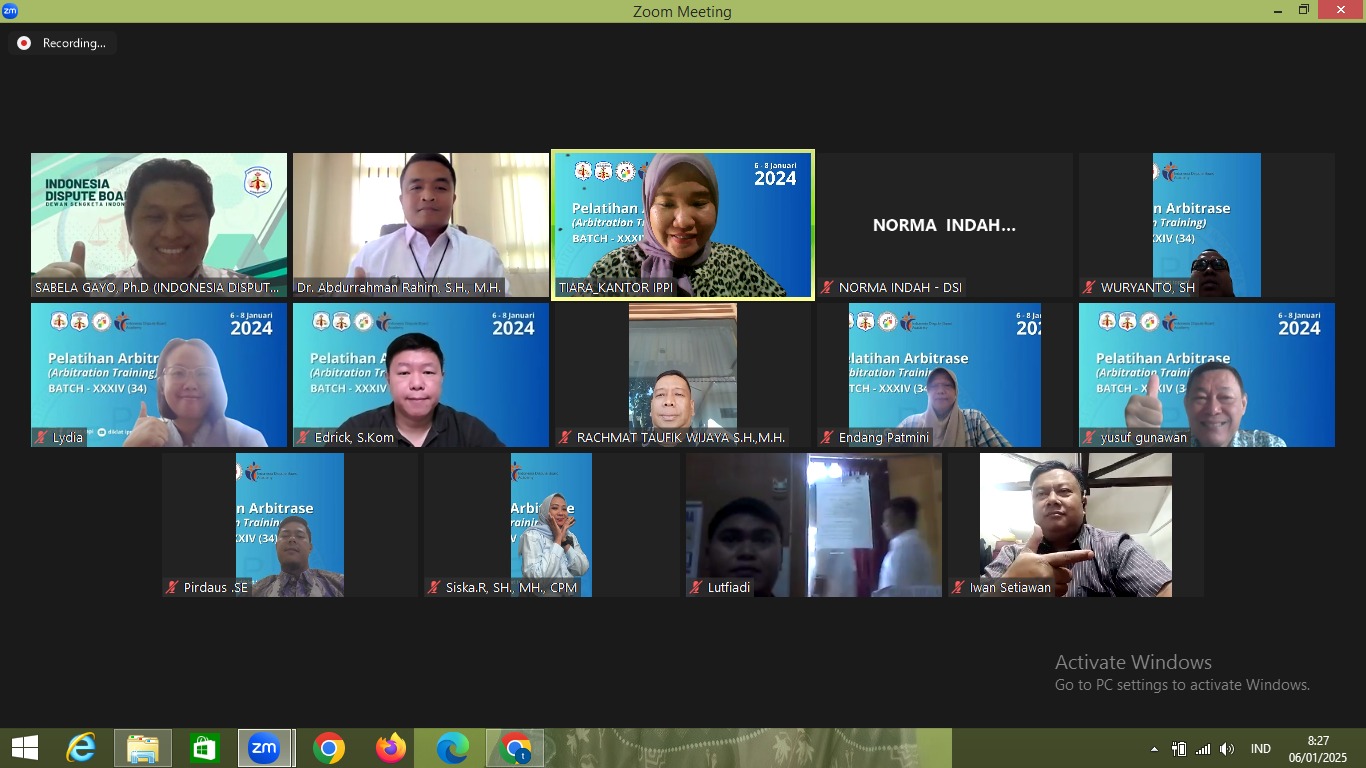Image resolution: width=1366 pixels, height=768 pixels.
Task: Click the muted mic icon on Iwan Setiawan
Action: pos(958,587)
